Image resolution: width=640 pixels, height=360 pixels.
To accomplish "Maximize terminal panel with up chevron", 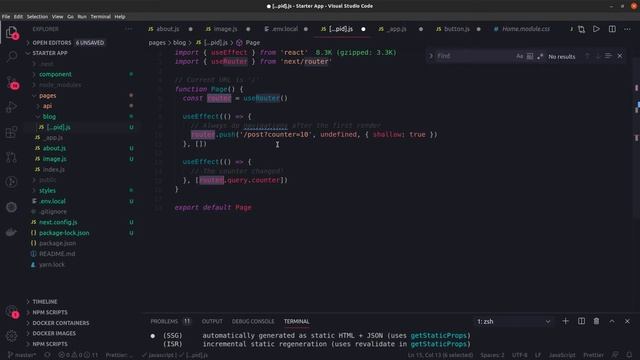I will [612, 321].
